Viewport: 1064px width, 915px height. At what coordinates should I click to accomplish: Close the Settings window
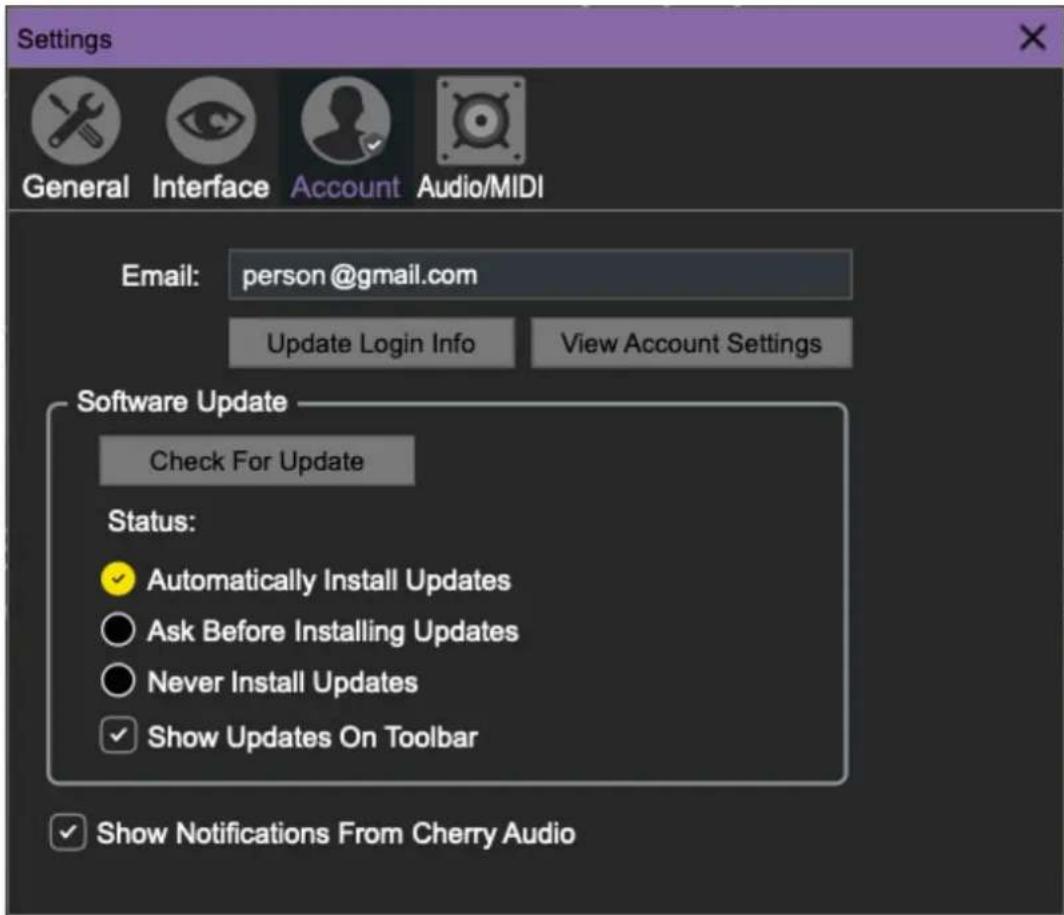point(1032,37)
